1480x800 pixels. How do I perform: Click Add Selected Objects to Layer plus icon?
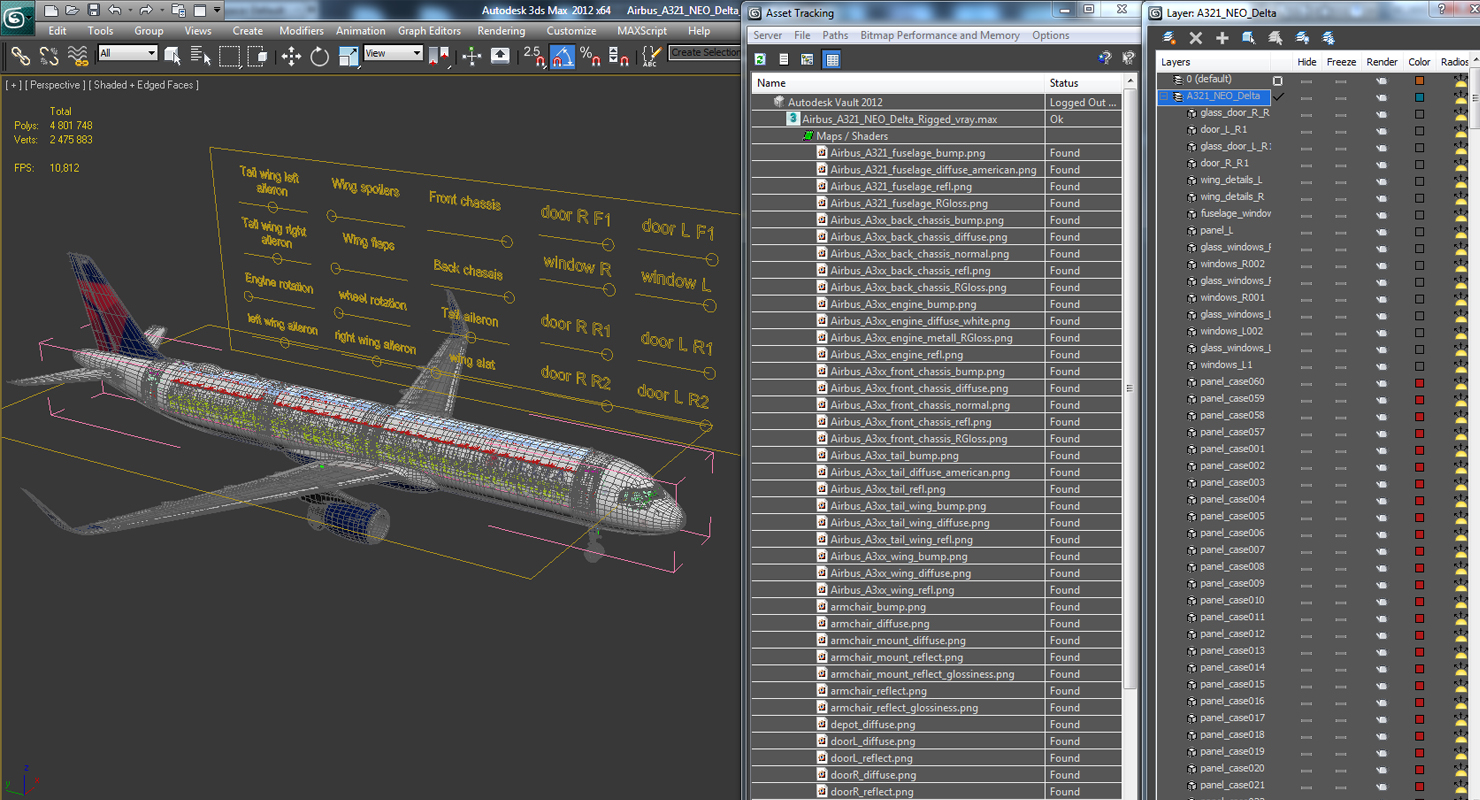[x=1222, y=38]
